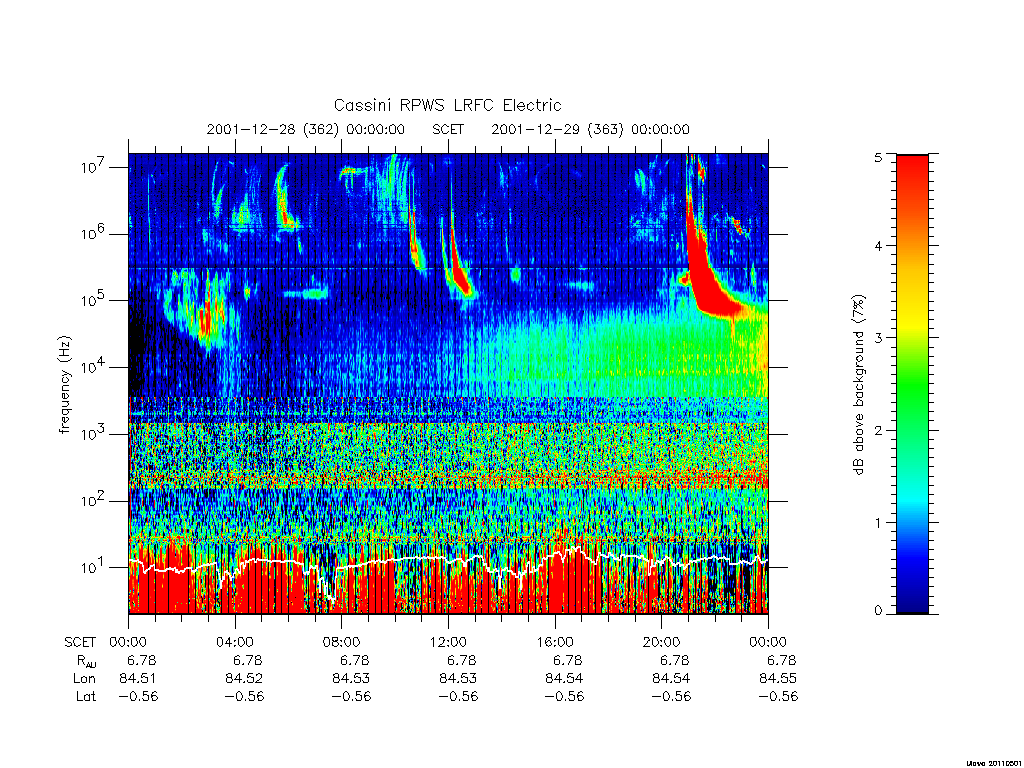Click the title 'Cassini RPWS LRFC Electric'
Image resolution: width=1024 pixels, height=768 pixels.
point(447,105)
